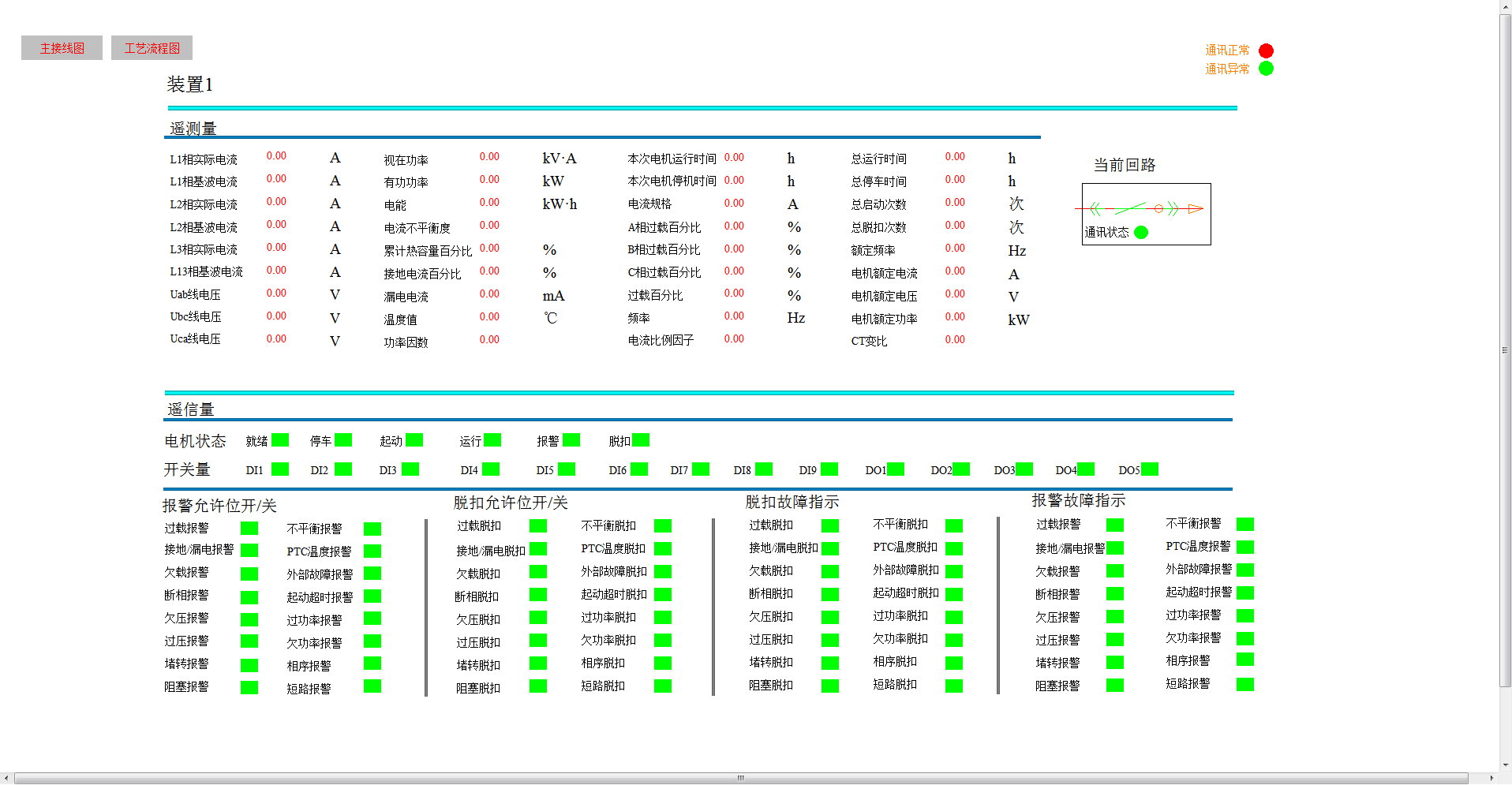Toggle PTC温度报警 allow bit indicator

pos(372,551)
